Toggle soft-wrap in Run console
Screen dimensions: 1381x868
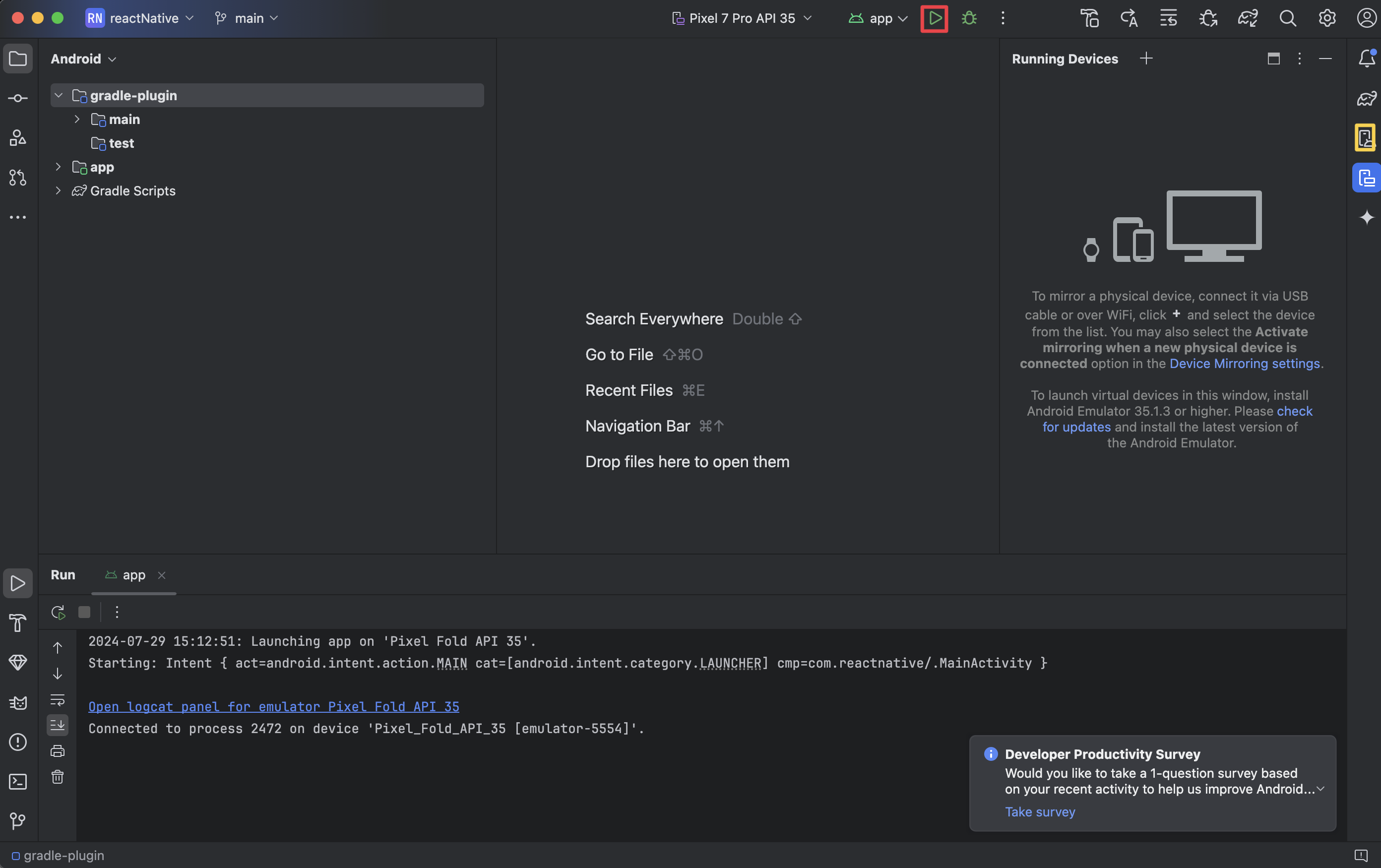coord(58,699)
